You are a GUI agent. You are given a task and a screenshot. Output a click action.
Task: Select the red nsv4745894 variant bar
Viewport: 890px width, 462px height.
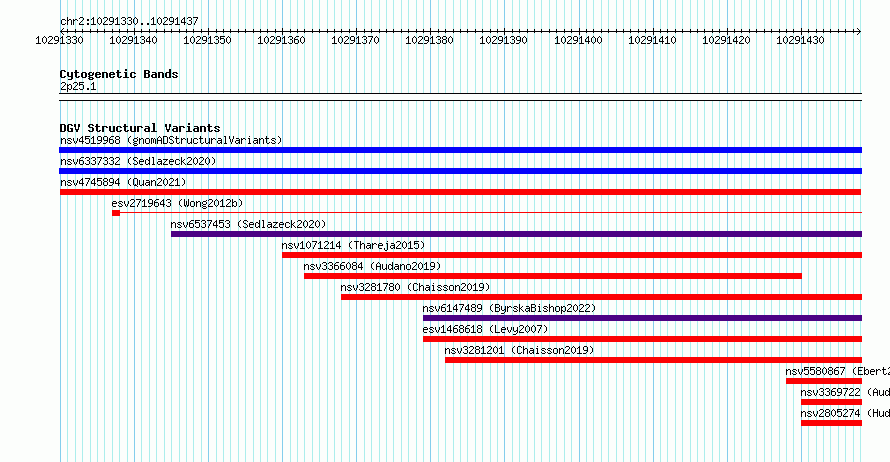[460, 192]
